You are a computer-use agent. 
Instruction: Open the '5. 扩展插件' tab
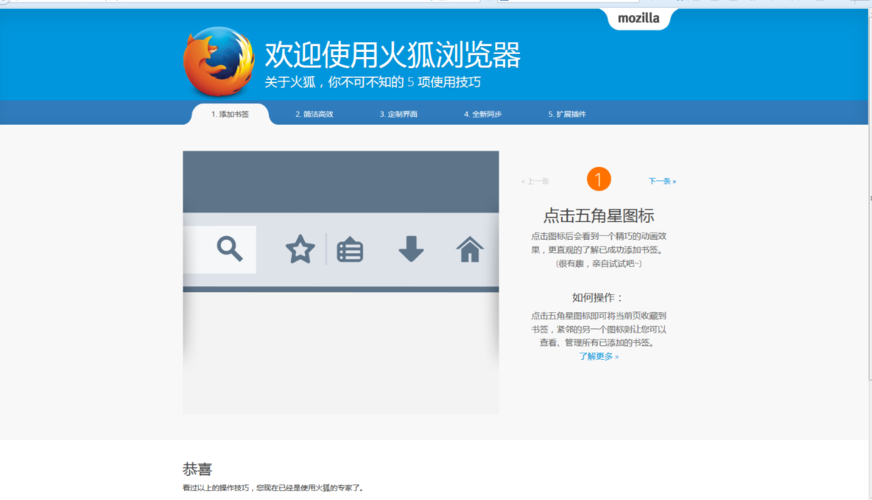[567, 114]
